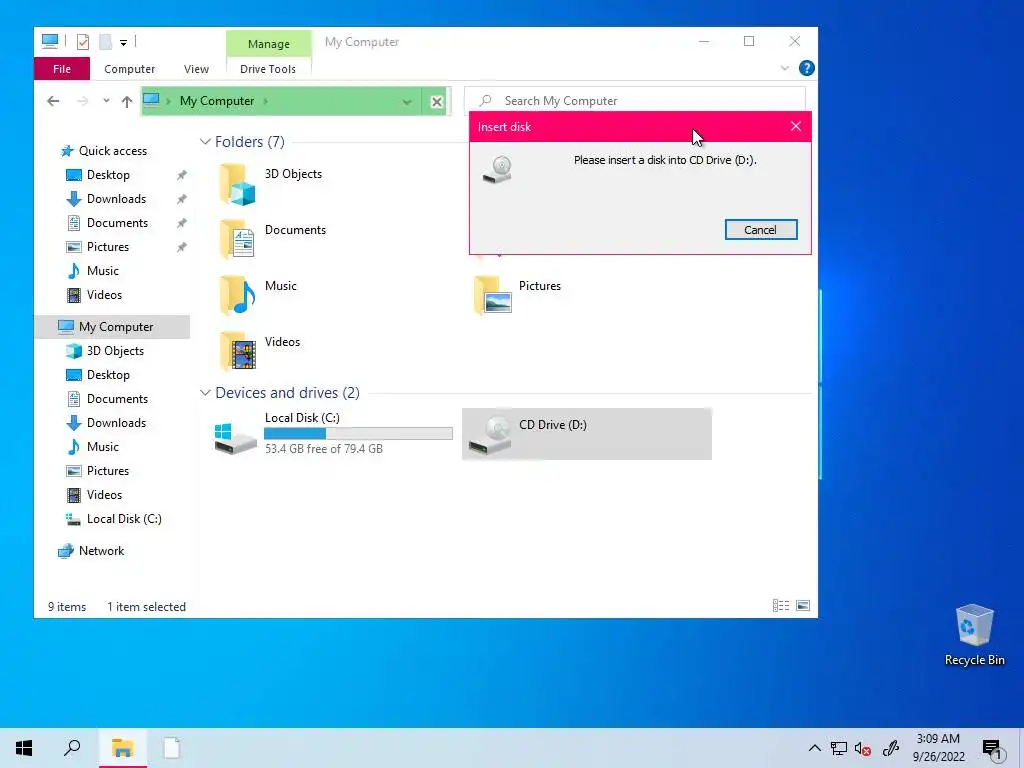Open Music under Quick access
This screenshot has height=768, width=1024.
(103, 270)
